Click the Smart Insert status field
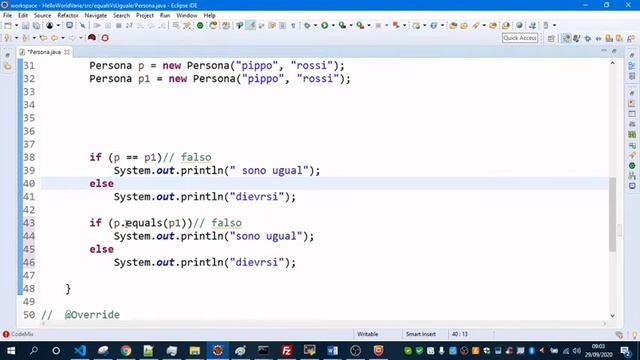 tap(420, 334)
